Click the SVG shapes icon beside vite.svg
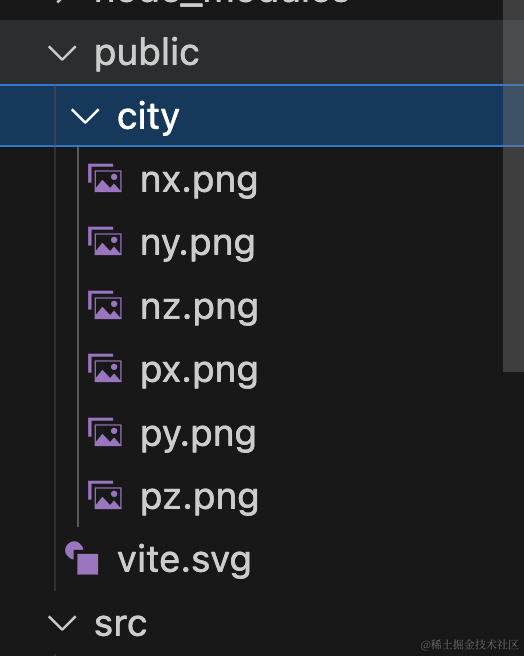Screen dimensions: 524x656 [x=82, y=559]
